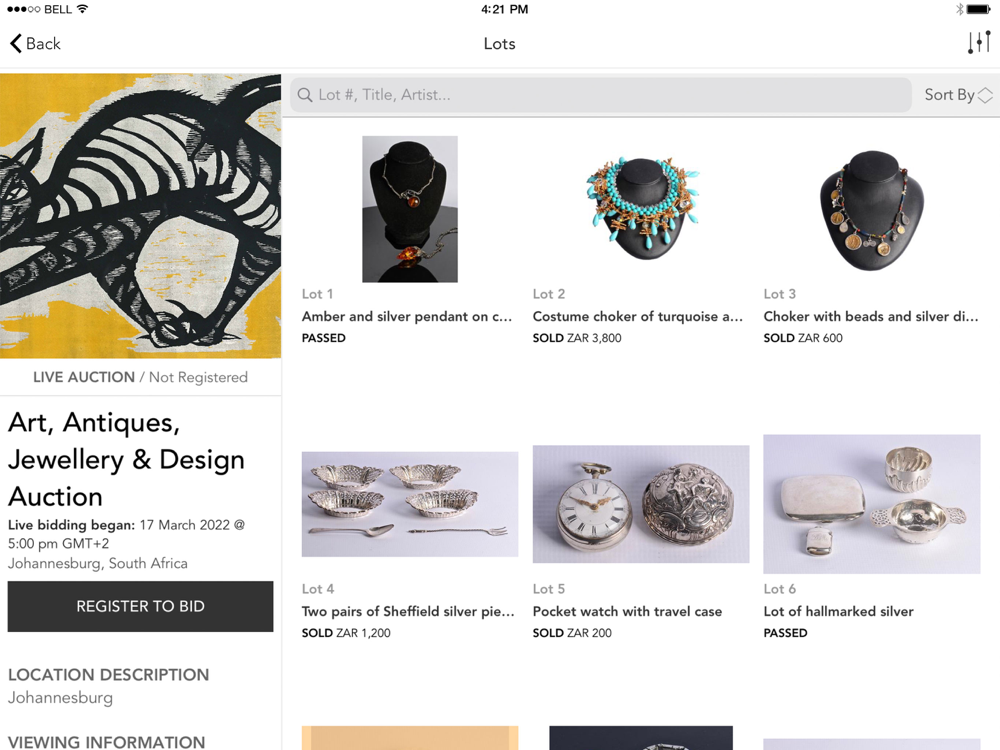1000x750 pixels.
Task: Tap the auction banner zebra artwork
Action: 140,216
